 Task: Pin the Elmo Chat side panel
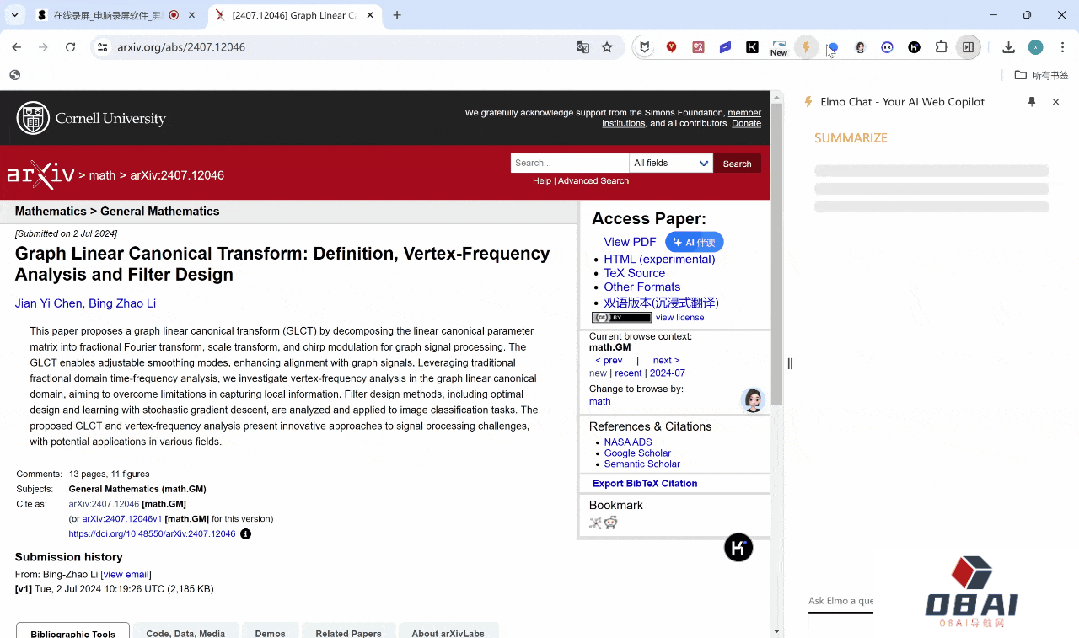click(1031, 102)
